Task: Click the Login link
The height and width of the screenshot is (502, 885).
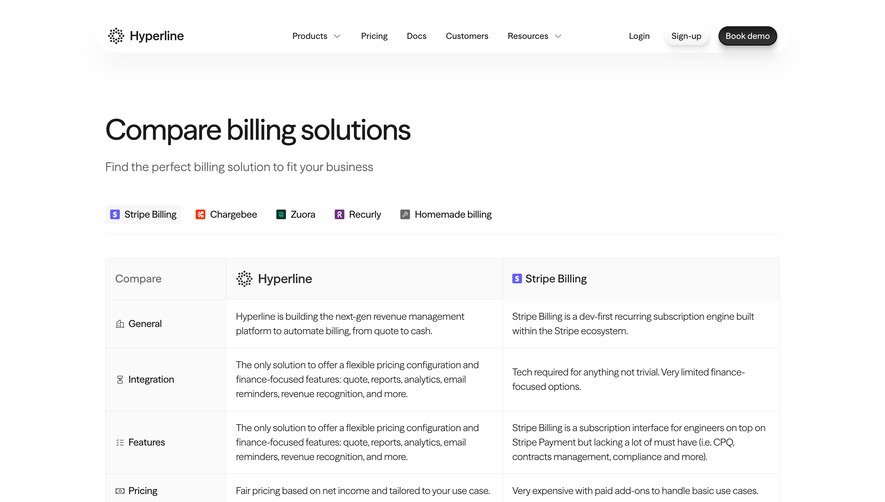Action: 639,36
